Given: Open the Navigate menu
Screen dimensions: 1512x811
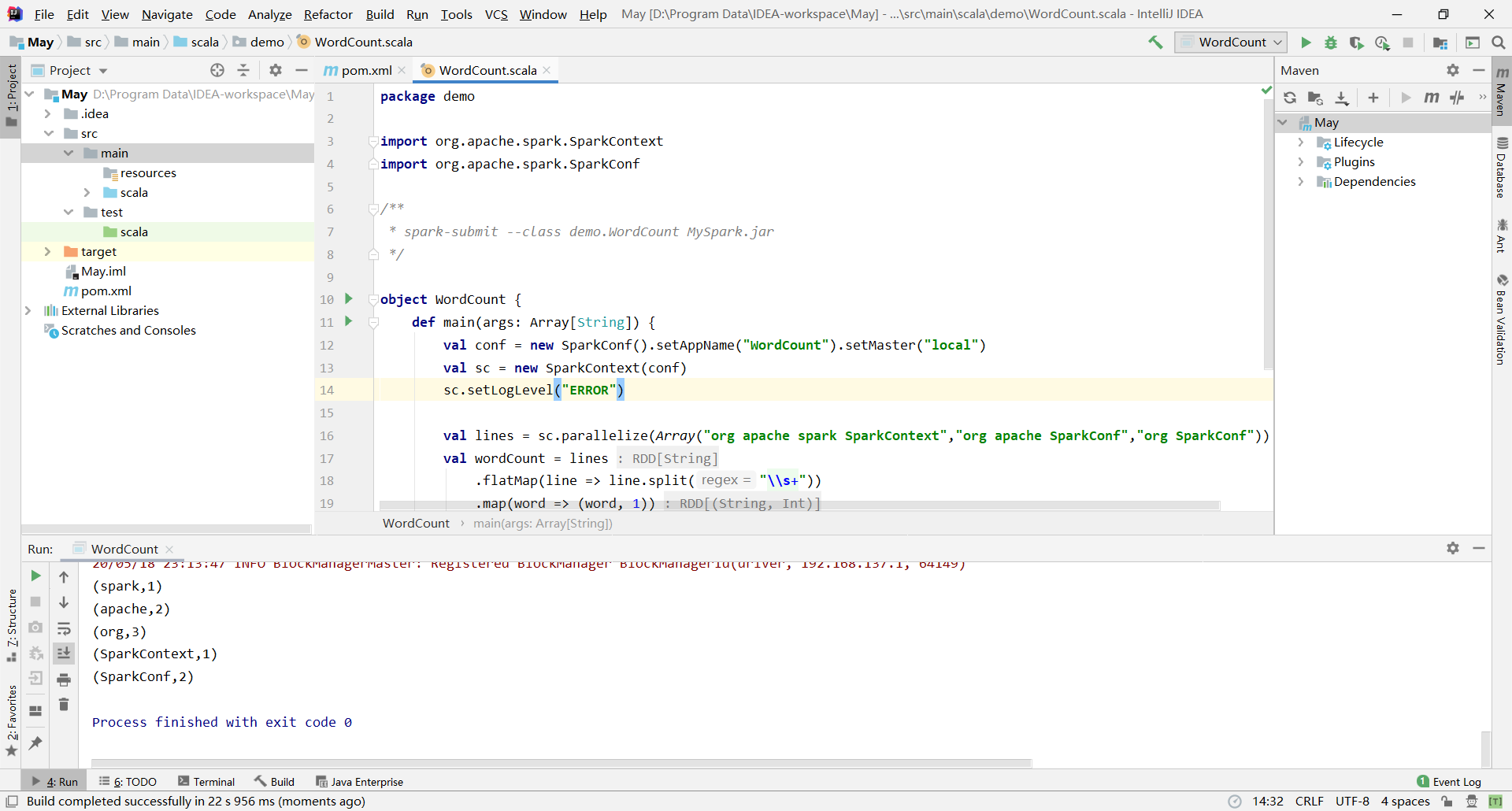Looking at the screenshot, I should [167, 14].
